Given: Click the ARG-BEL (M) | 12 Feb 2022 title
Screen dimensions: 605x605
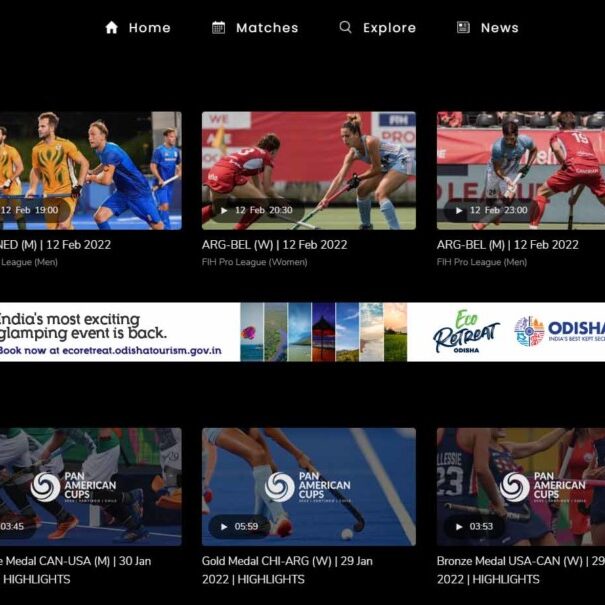Looking at the screenshot, I should pyautogui.click(x=507, y=245).
